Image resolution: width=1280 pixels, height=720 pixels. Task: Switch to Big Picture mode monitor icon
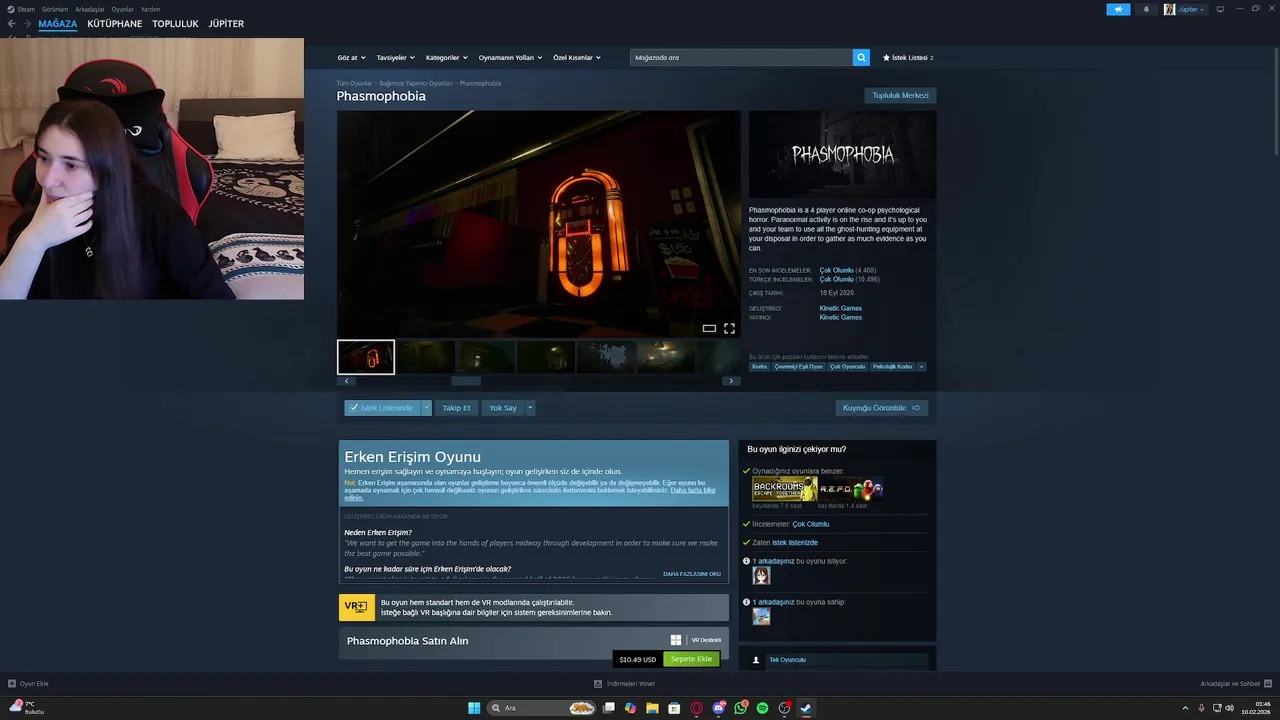point(1220,9)
